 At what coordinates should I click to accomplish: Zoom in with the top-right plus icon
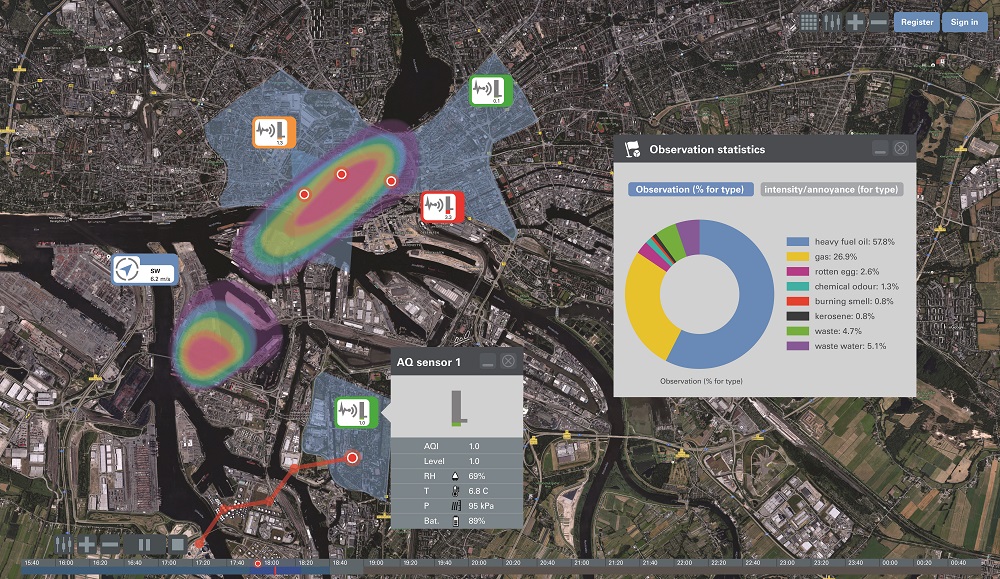[x=855, y=22]
